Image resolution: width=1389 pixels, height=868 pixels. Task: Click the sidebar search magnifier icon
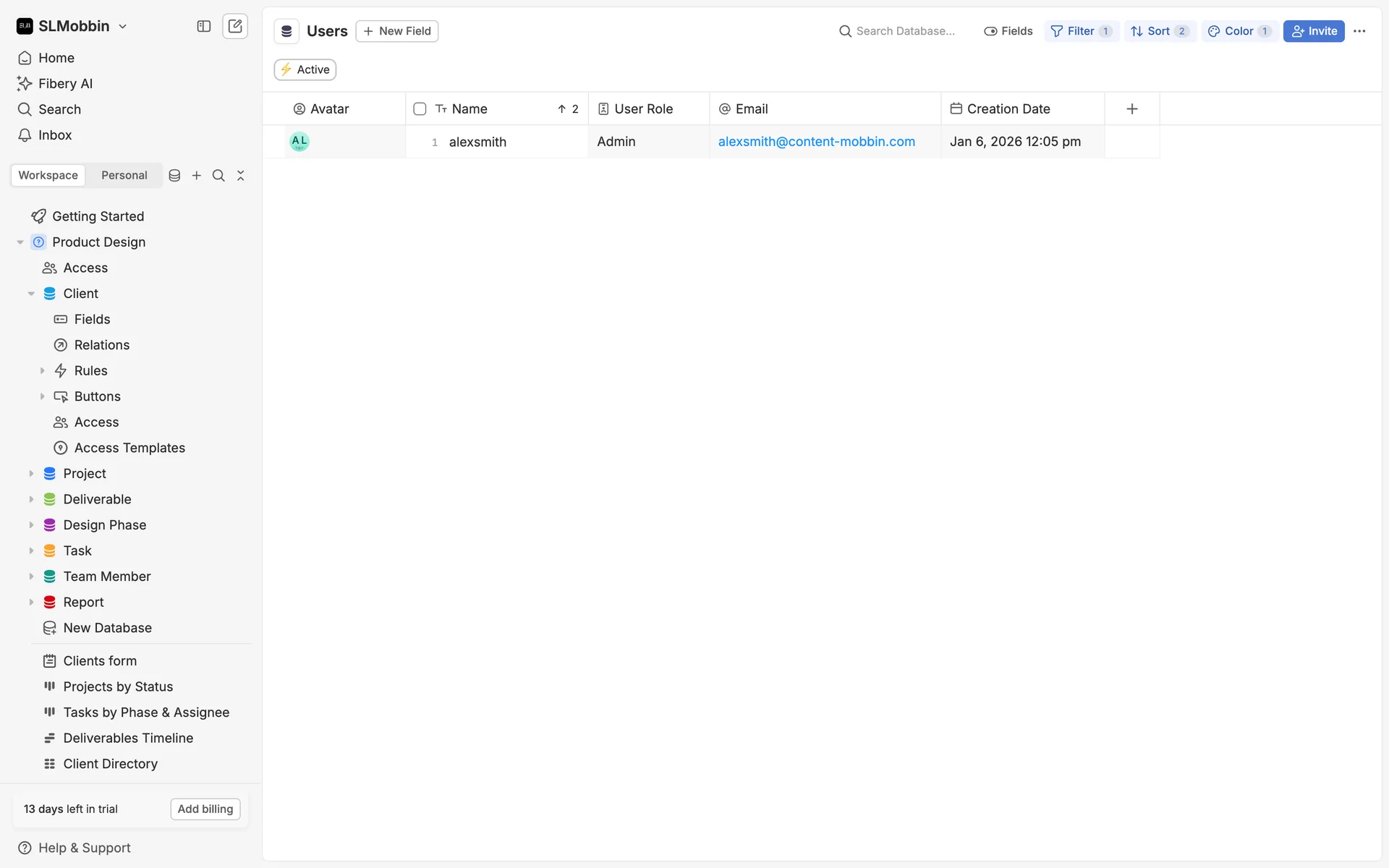pos(218,176)
